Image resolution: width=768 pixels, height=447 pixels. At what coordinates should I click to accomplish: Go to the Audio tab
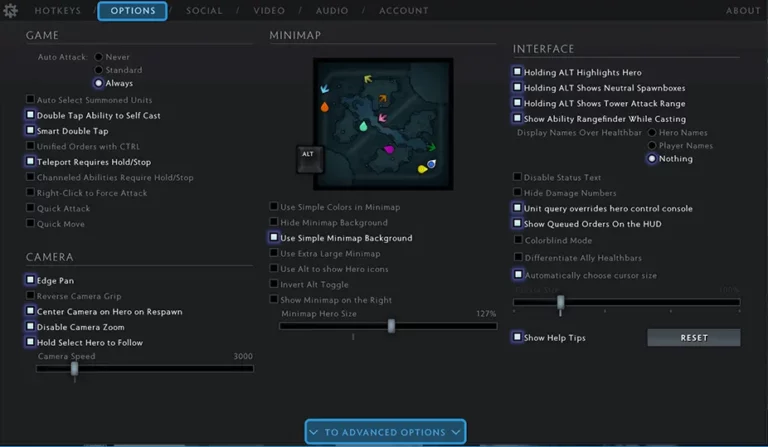point(332,10)
